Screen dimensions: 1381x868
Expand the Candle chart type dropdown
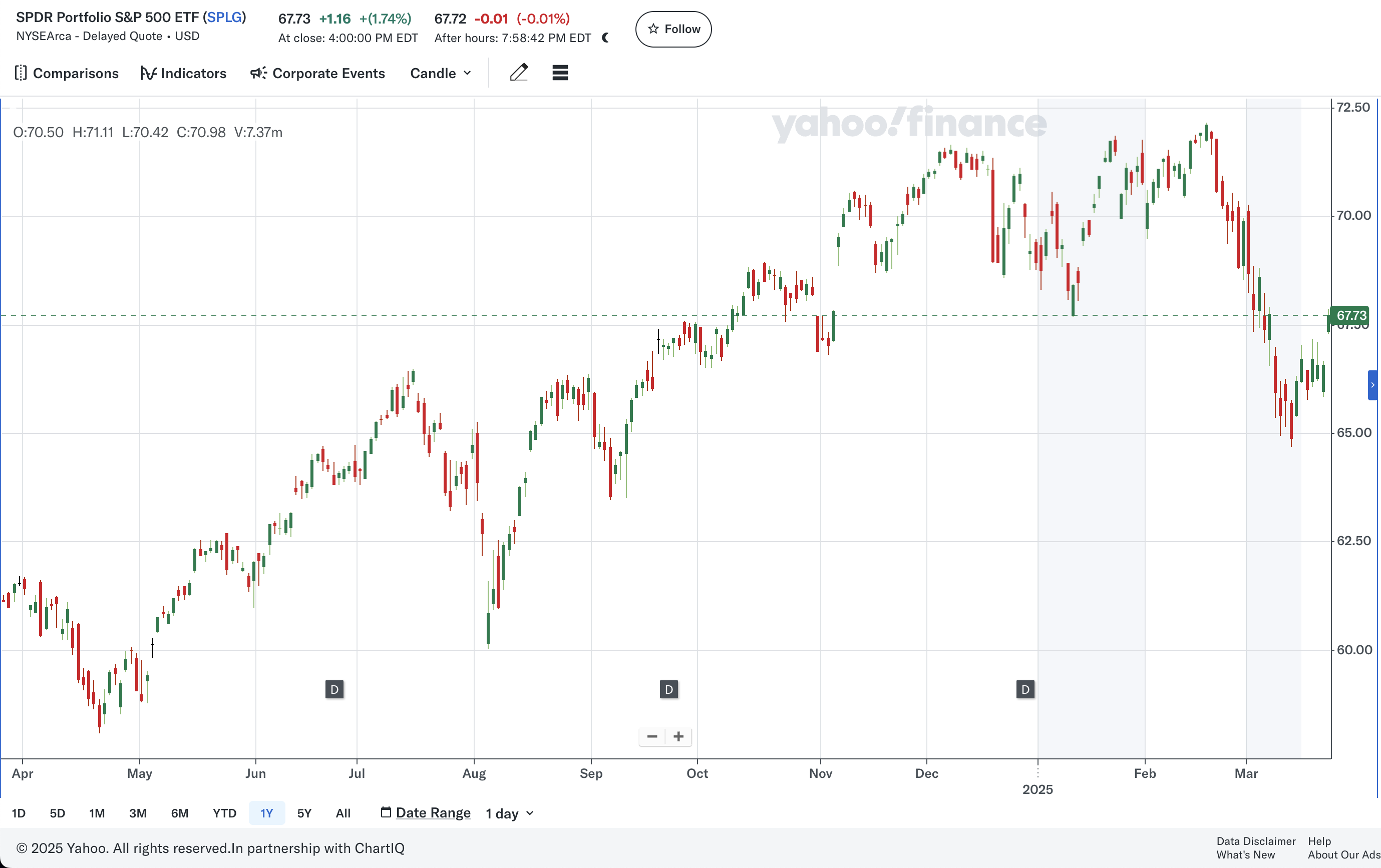(441, 74)
